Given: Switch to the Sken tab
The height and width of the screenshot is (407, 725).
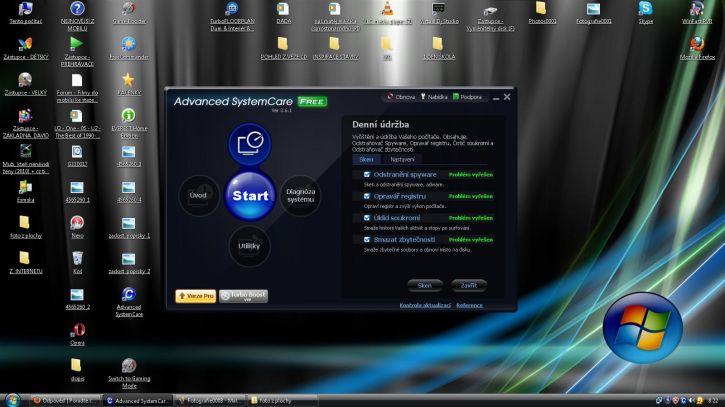Looking at the screenshot, I should coord(366,159).
